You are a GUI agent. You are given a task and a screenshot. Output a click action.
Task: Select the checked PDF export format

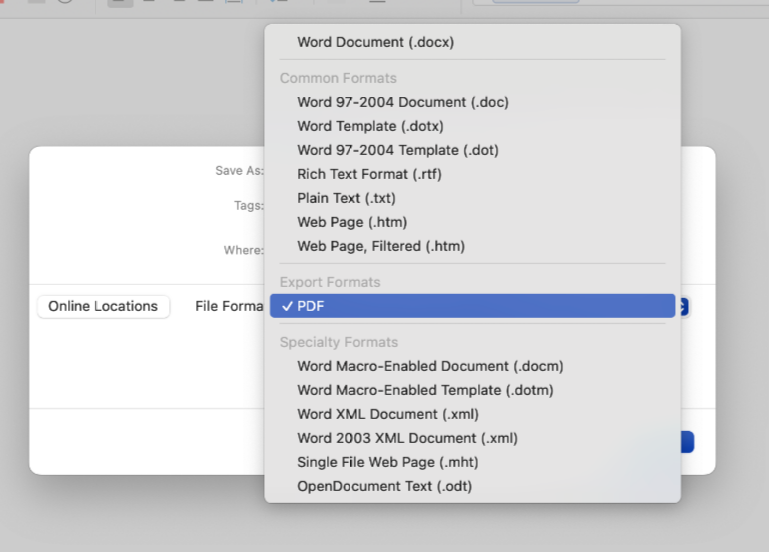472,306
